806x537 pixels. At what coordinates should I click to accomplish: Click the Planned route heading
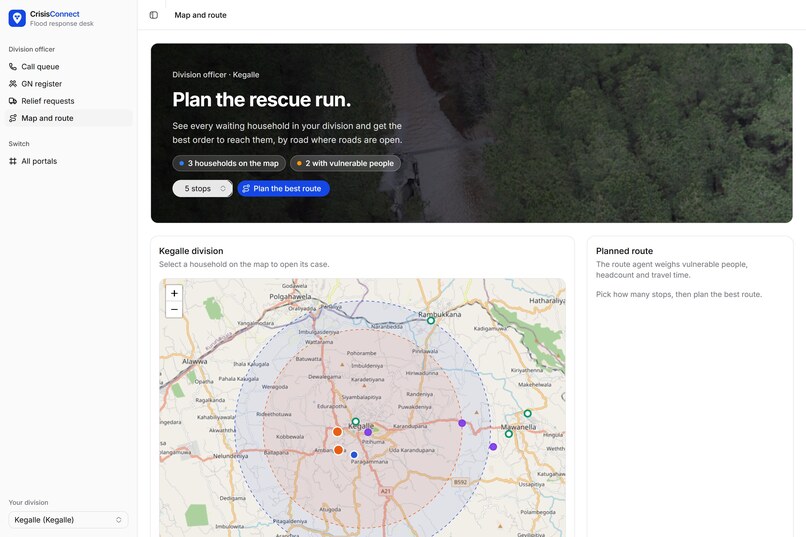(624, 251)
